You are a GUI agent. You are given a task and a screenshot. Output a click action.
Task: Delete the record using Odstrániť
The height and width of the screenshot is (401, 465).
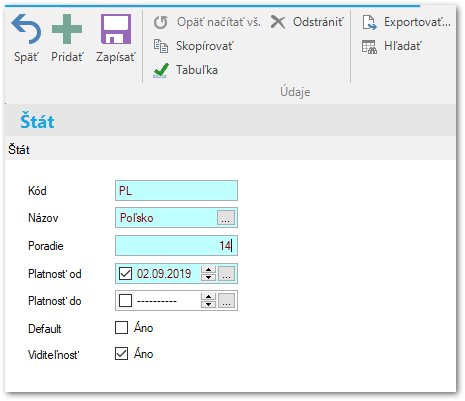[307, 22]
